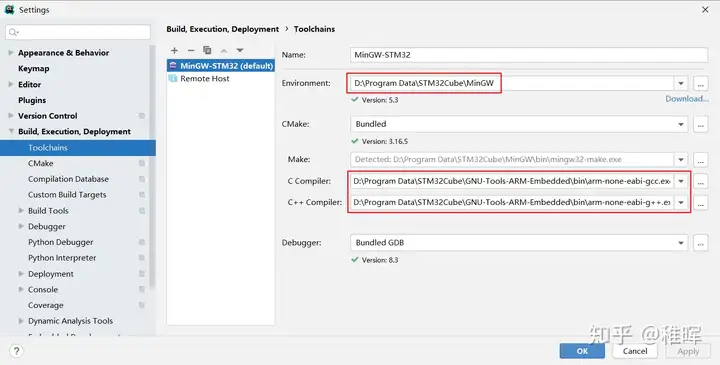This screenshot has height=365, width=720.
Task: Click the project-level icon beside Coverage
Action: [142, 305]
